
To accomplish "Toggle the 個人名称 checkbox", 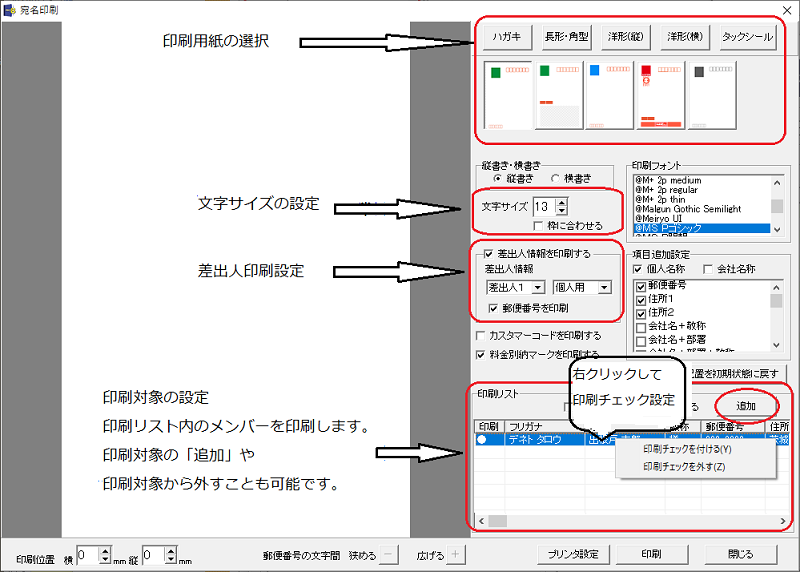I will click(x=637, y=269).
